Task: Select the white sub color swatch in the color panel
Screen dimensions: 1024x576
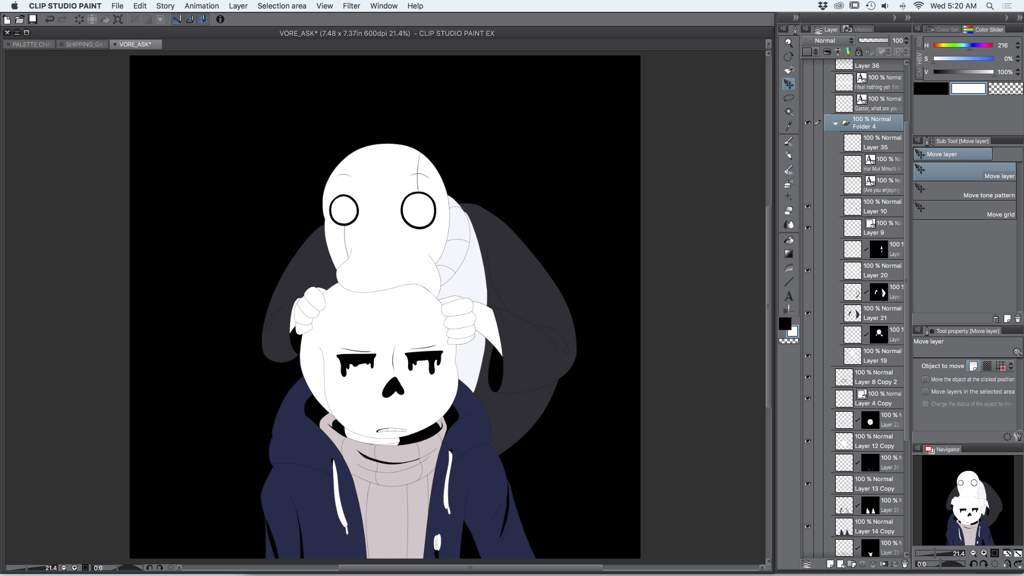Action: (x=968, y=88)
